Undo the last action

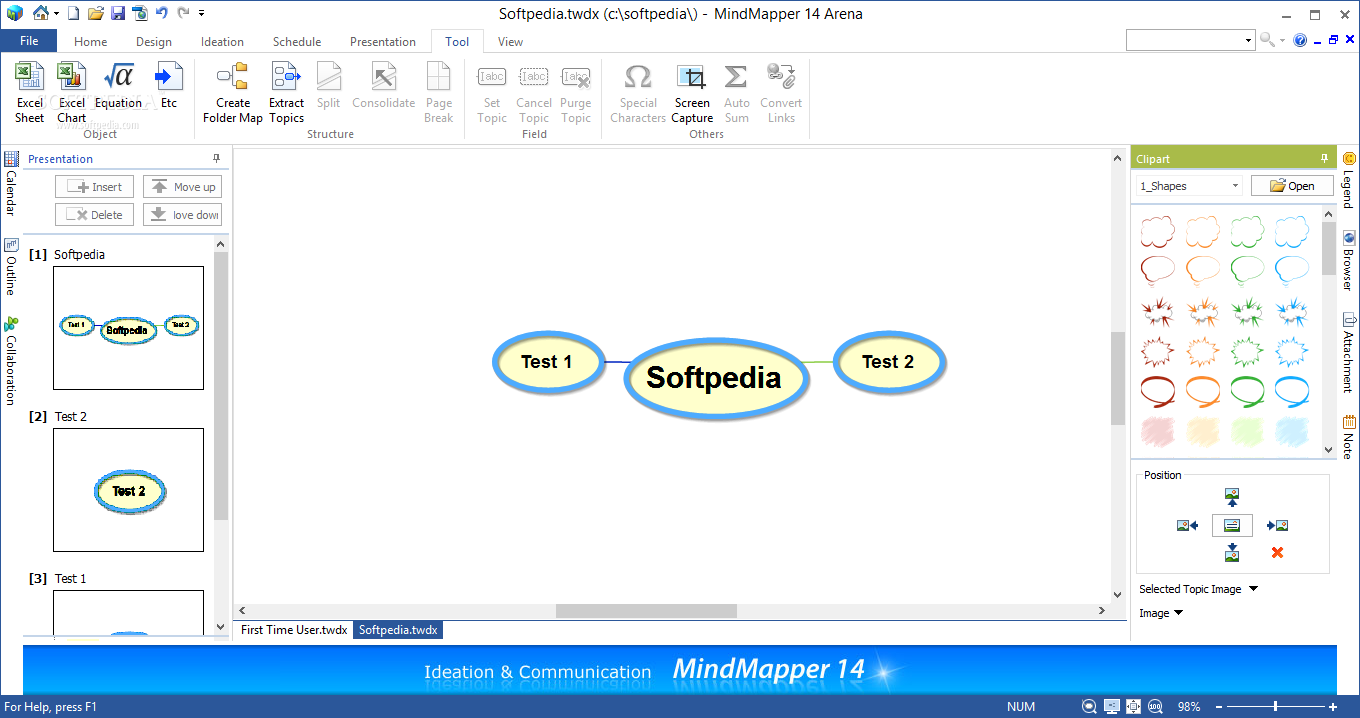(x=161, y=13)
